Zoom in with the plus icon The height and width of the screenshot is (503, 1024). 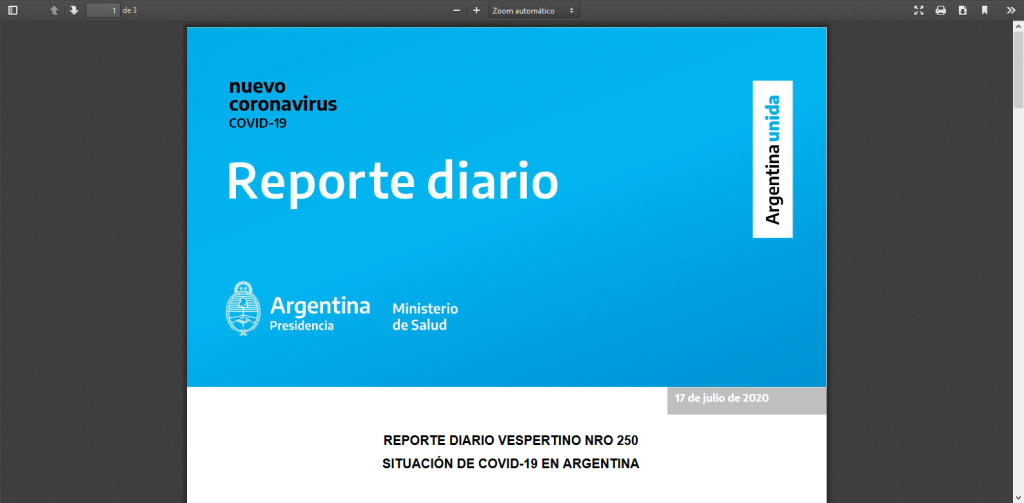[476, 10]
